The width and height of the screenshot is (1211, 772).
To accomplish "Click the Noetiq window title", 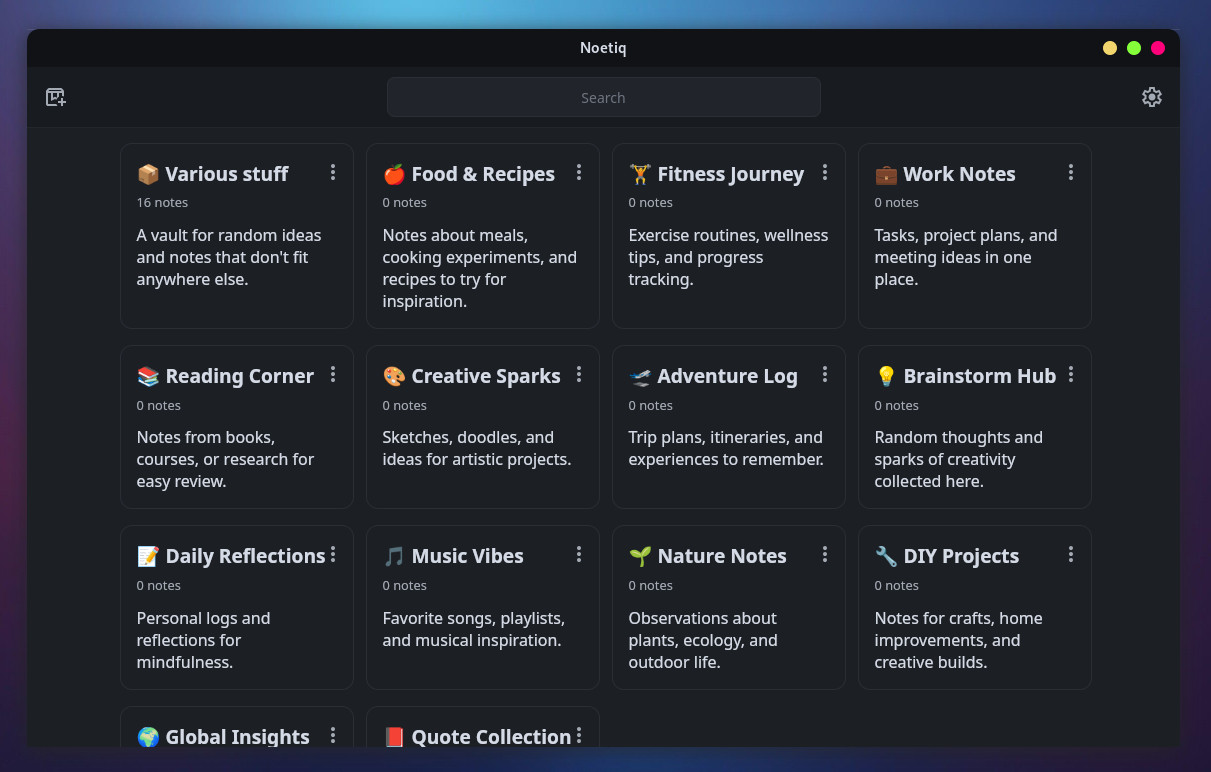I will 603,48.
